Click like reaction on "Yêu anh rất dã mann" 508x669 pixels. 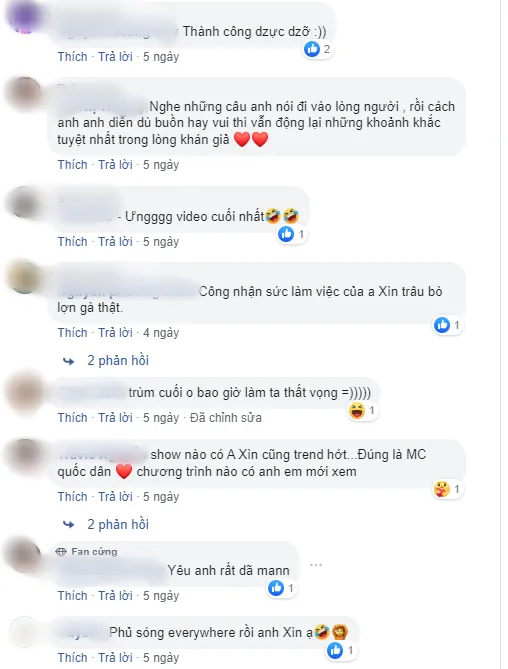[x=276, y=588]
